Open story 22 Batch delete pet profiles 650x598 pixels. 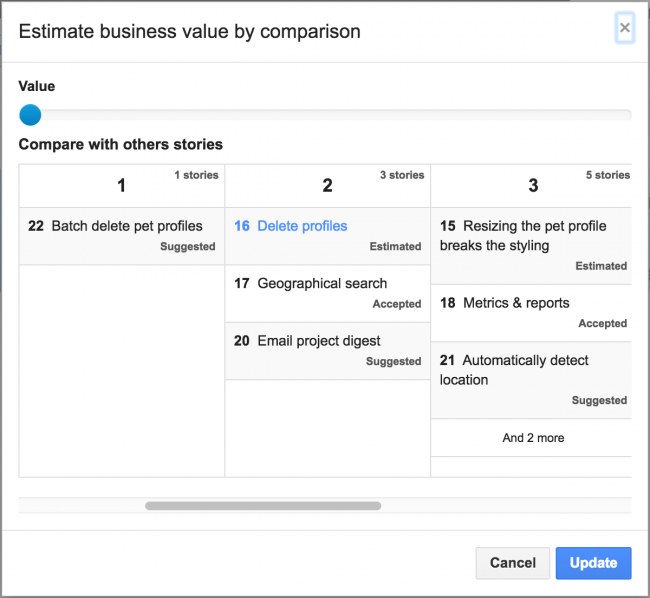[x=121, y=236]
